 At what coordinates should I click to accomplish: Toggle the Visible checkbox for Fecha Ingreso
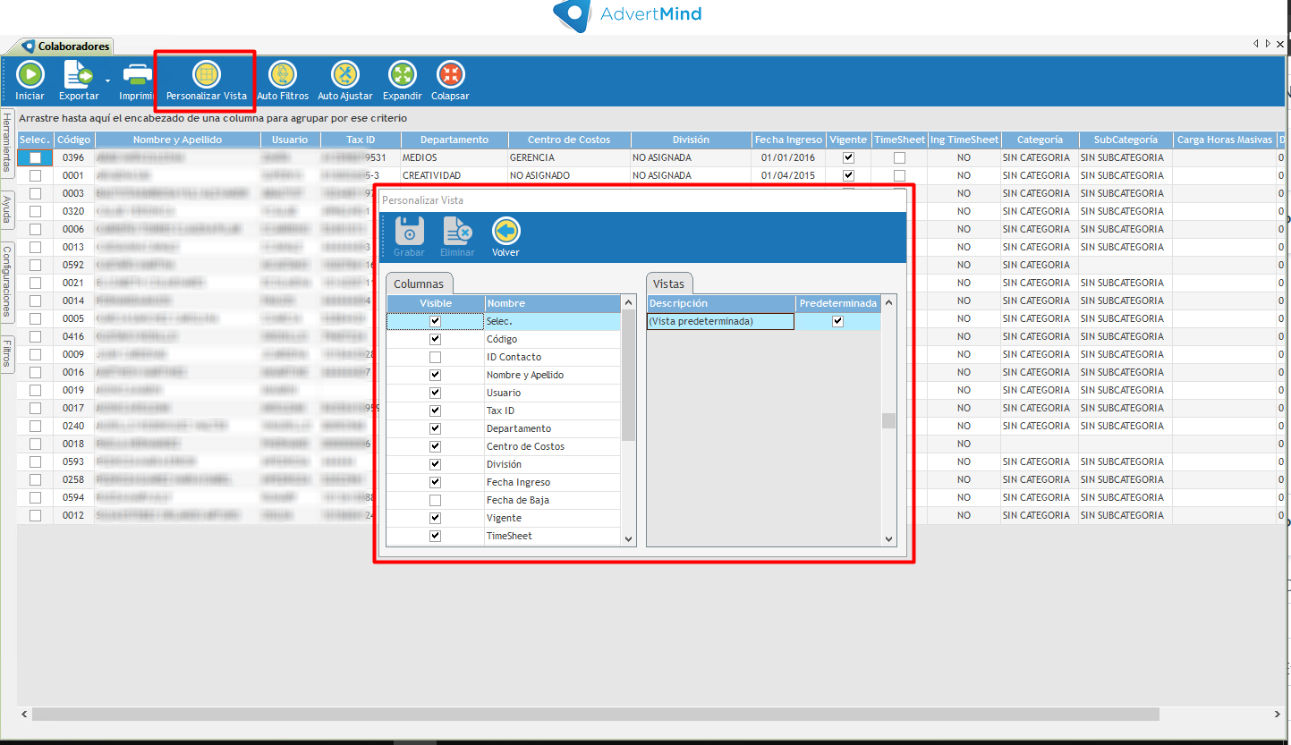(435, 482)
